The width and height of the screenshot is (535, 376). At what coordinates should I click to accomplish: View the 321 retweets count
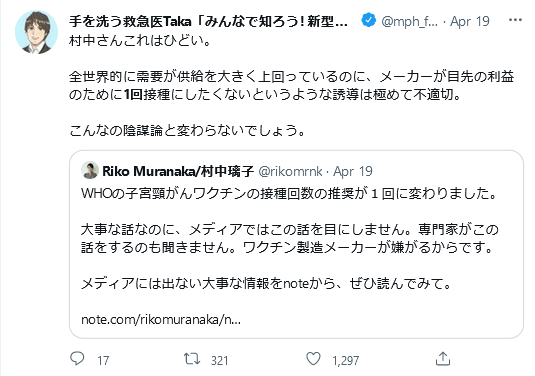coord(219,361)
